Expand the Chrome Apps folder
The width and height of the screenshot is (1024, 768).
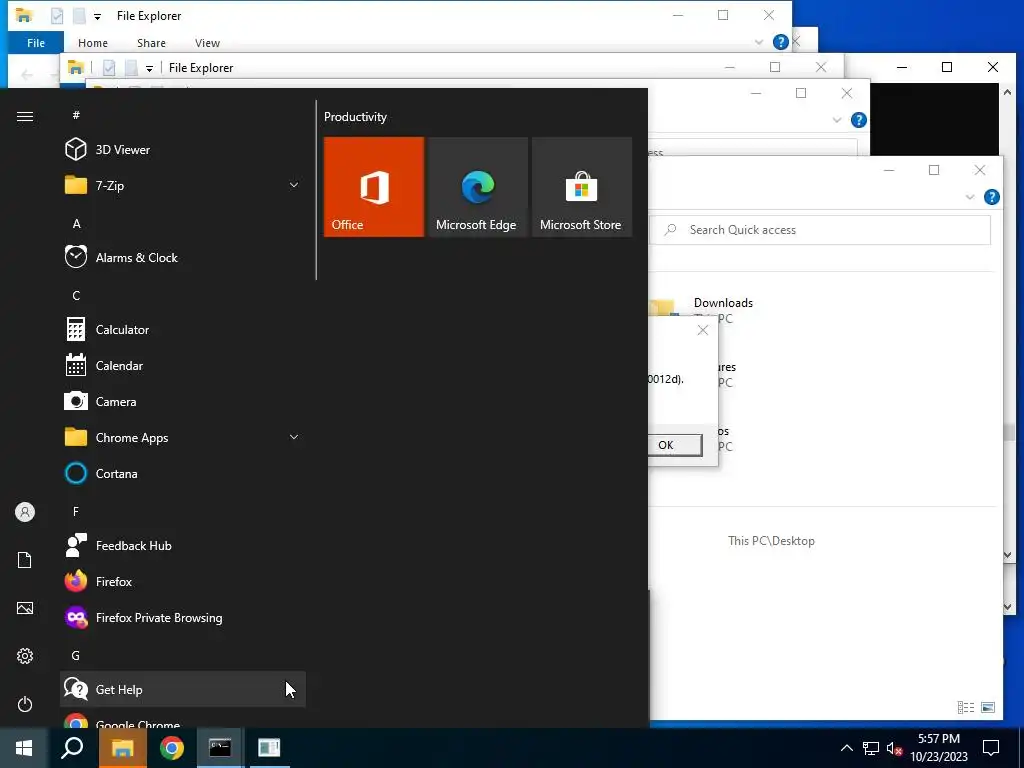click(x=183, y=438)
